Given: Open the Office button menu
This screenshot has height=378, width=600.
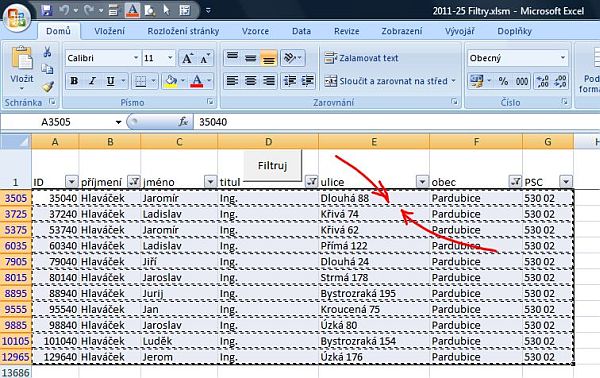Looking at the screenshot, I should (x=16, y=17).
